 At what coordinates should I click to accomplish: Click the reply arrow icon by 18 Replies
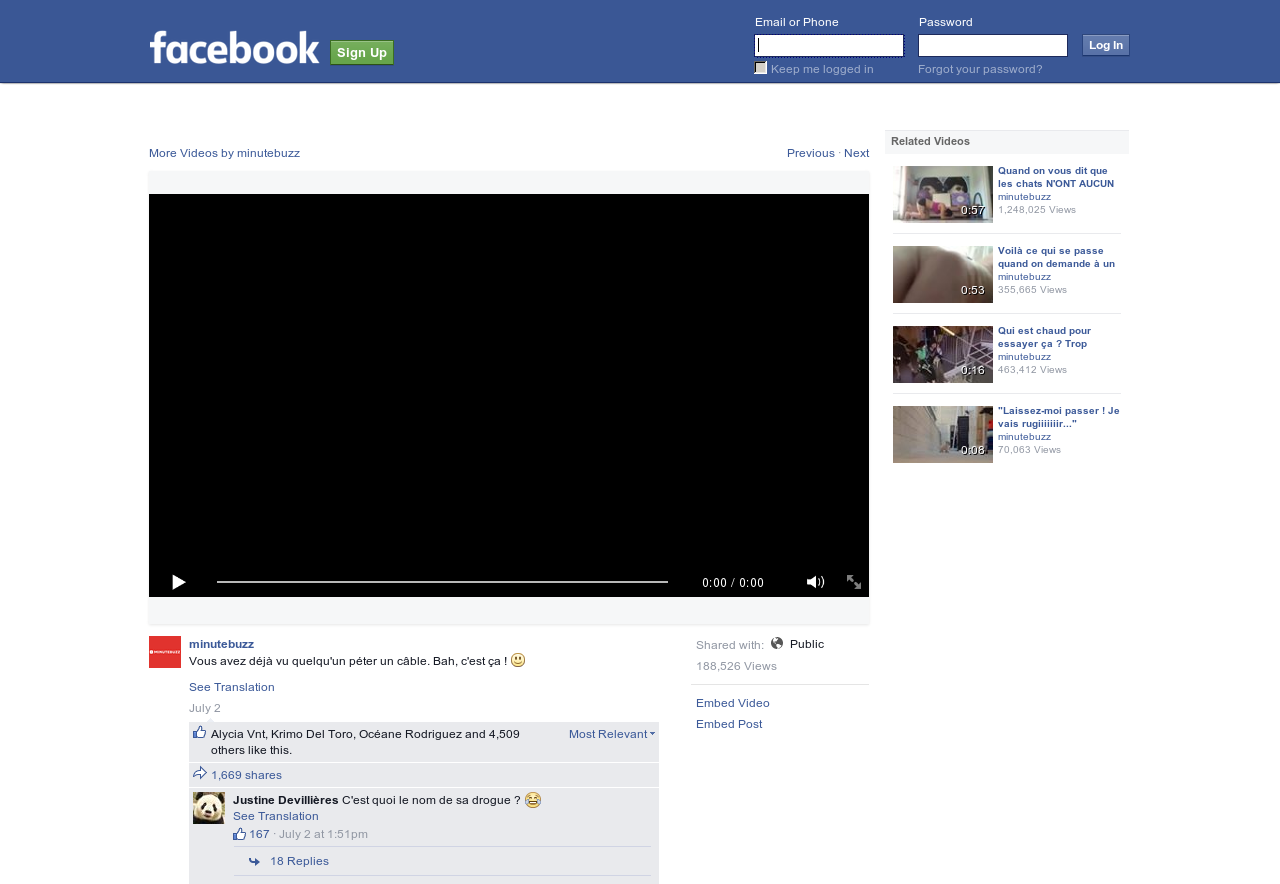[x=255, y=861]
